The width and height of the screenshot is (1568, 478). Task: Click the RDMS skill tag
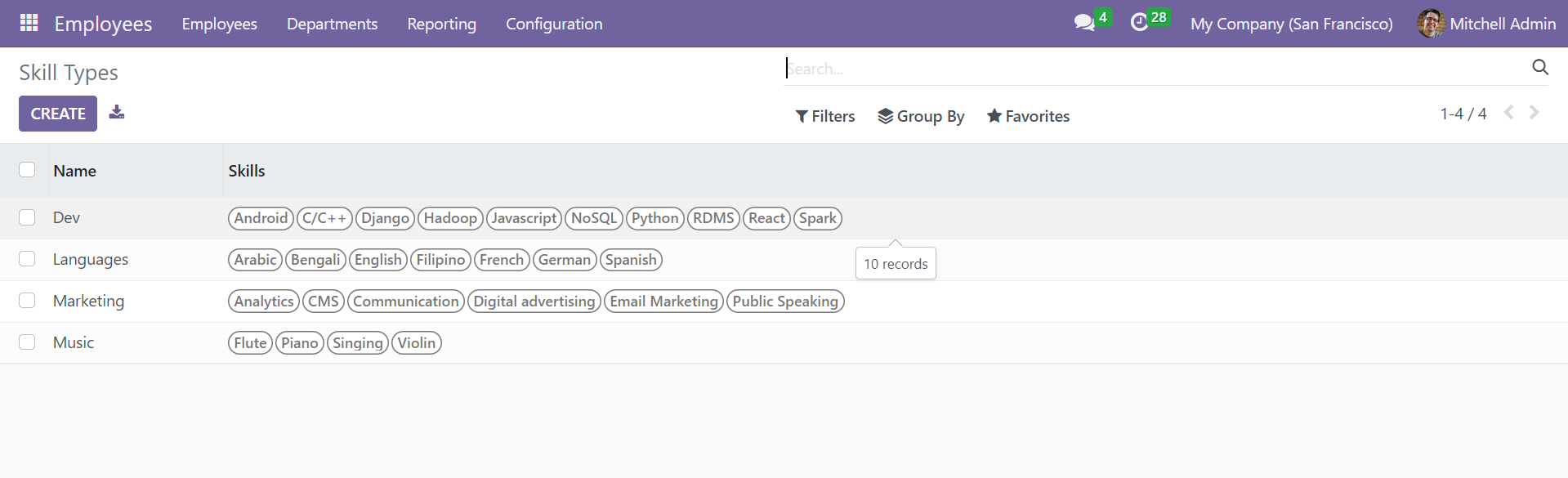click(713, 218)
